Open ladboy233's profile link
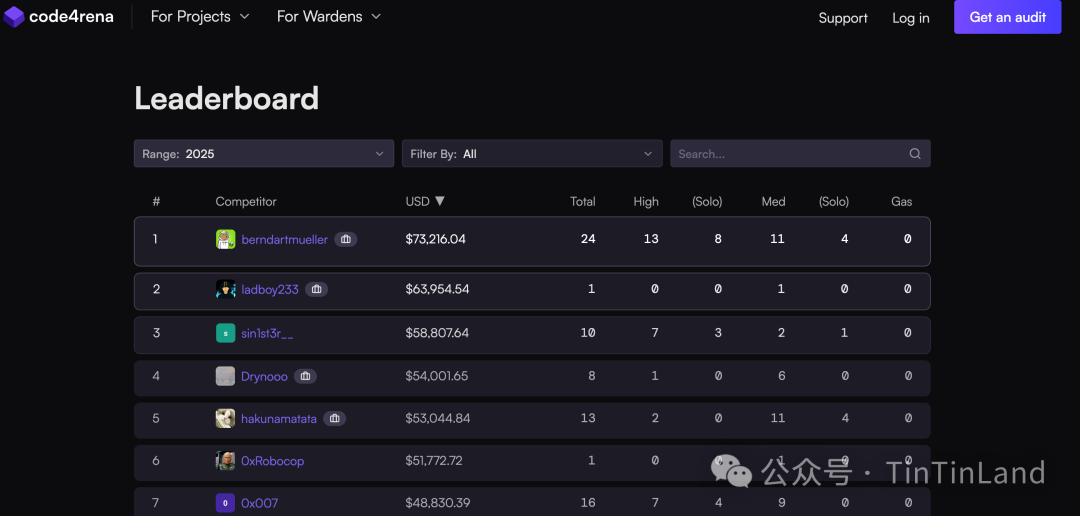Screen dimensions: 1080x516 click(x=270, y=289)
